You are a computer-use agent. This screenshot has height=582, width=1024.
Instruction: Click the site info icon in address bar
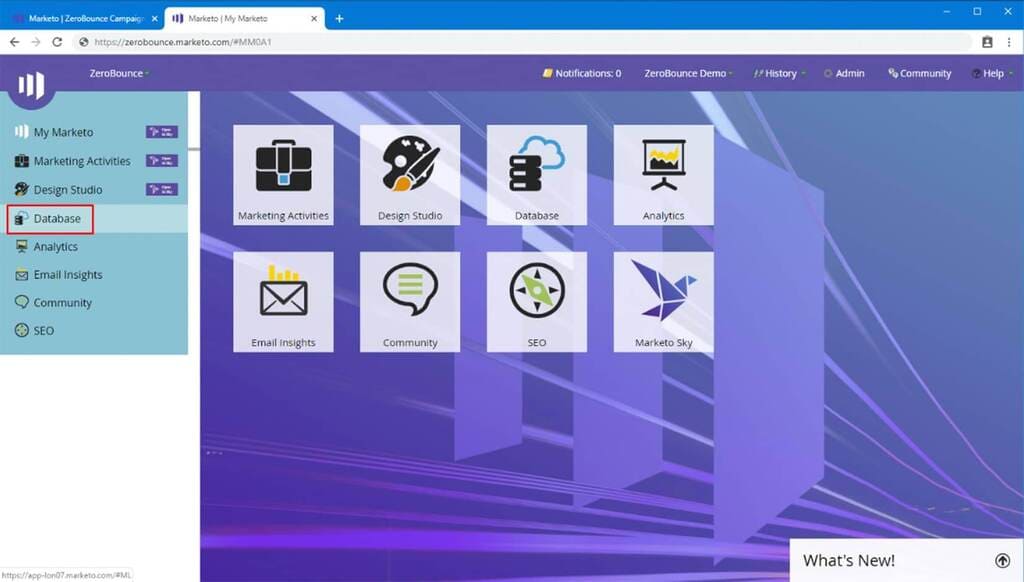point(84,42)
